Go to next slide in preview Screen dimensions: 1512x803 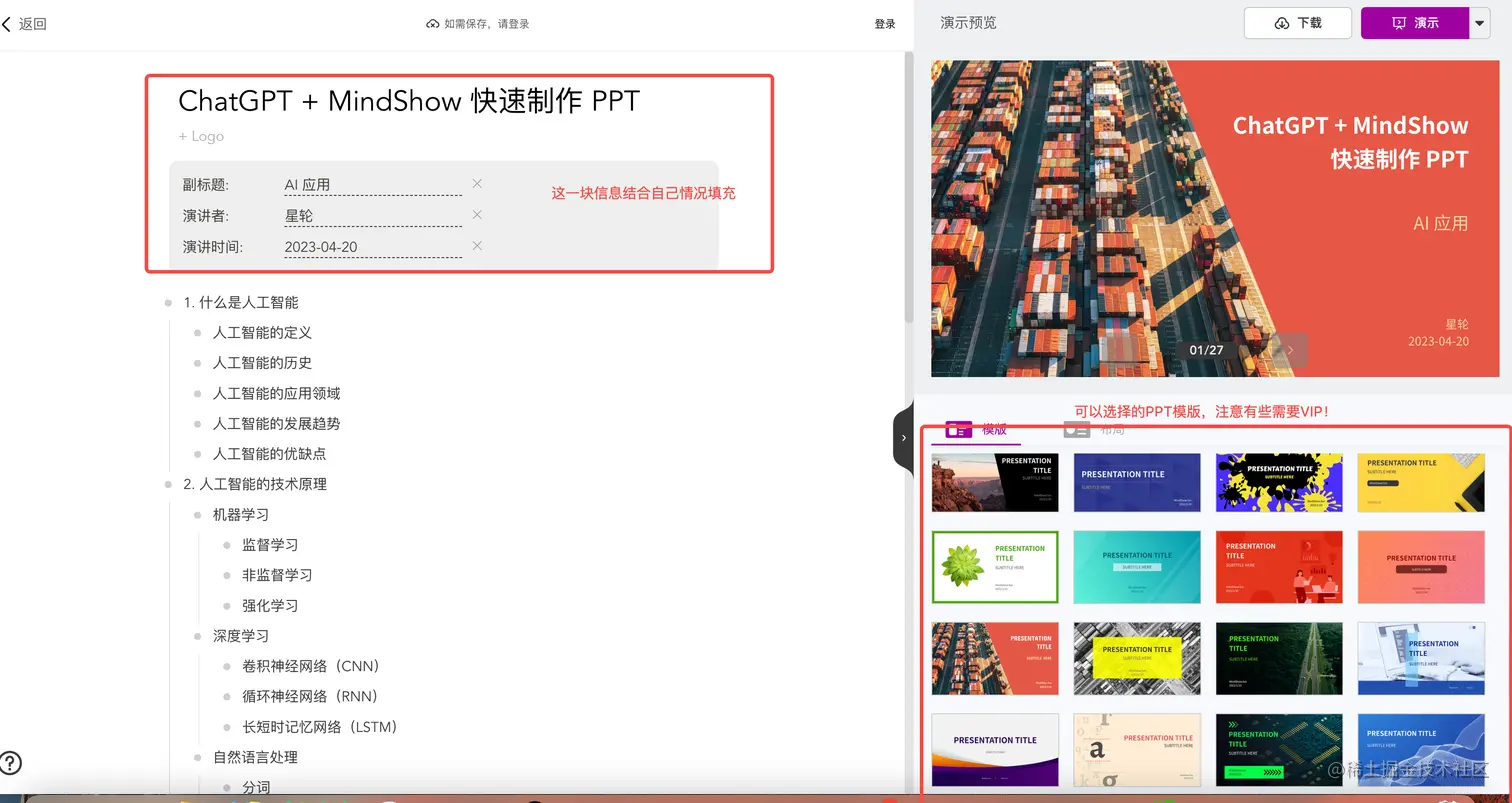[x=1290, y=350]
